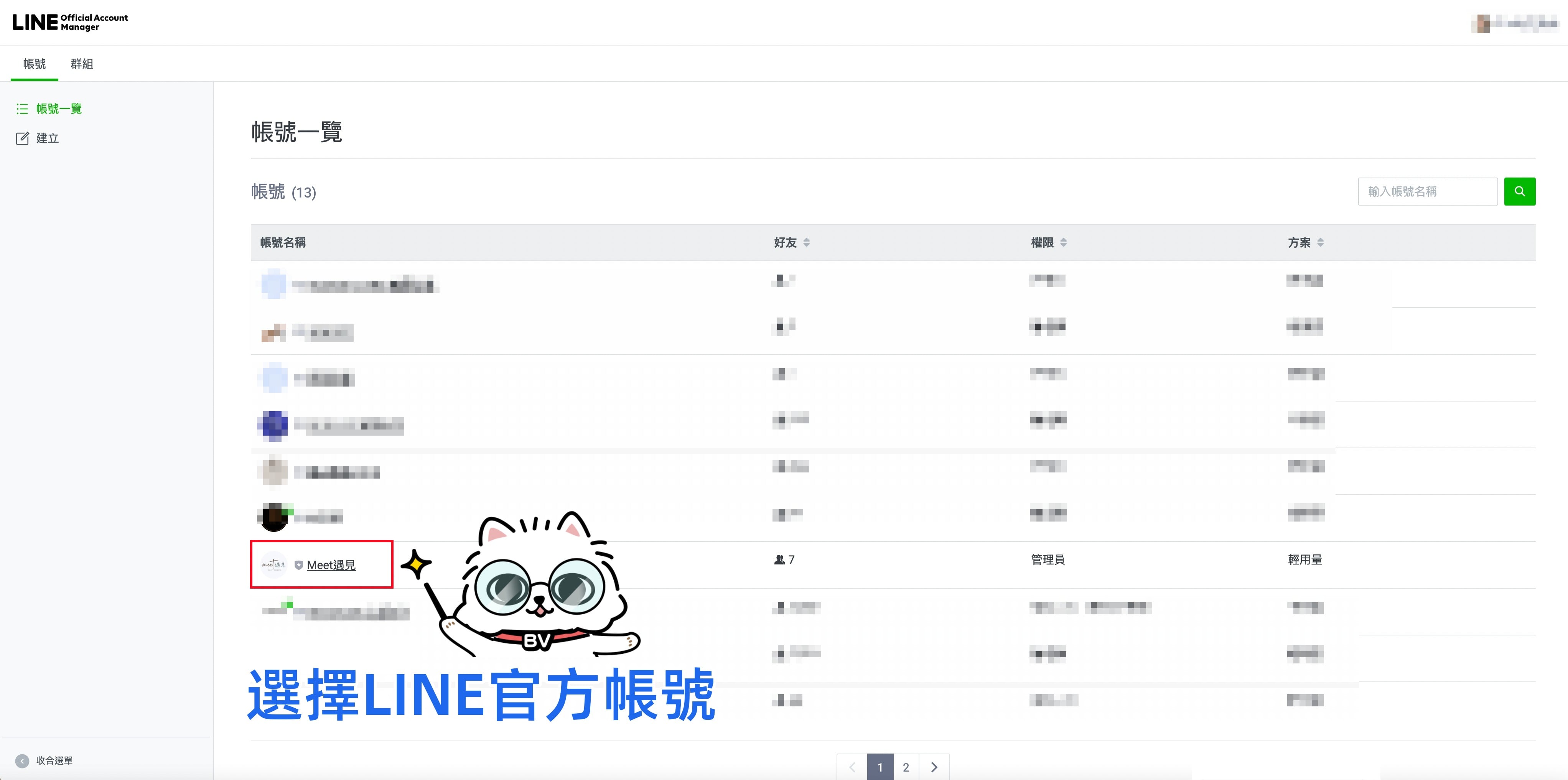Collapse the sidebar with 收合選單

point(44,760)
